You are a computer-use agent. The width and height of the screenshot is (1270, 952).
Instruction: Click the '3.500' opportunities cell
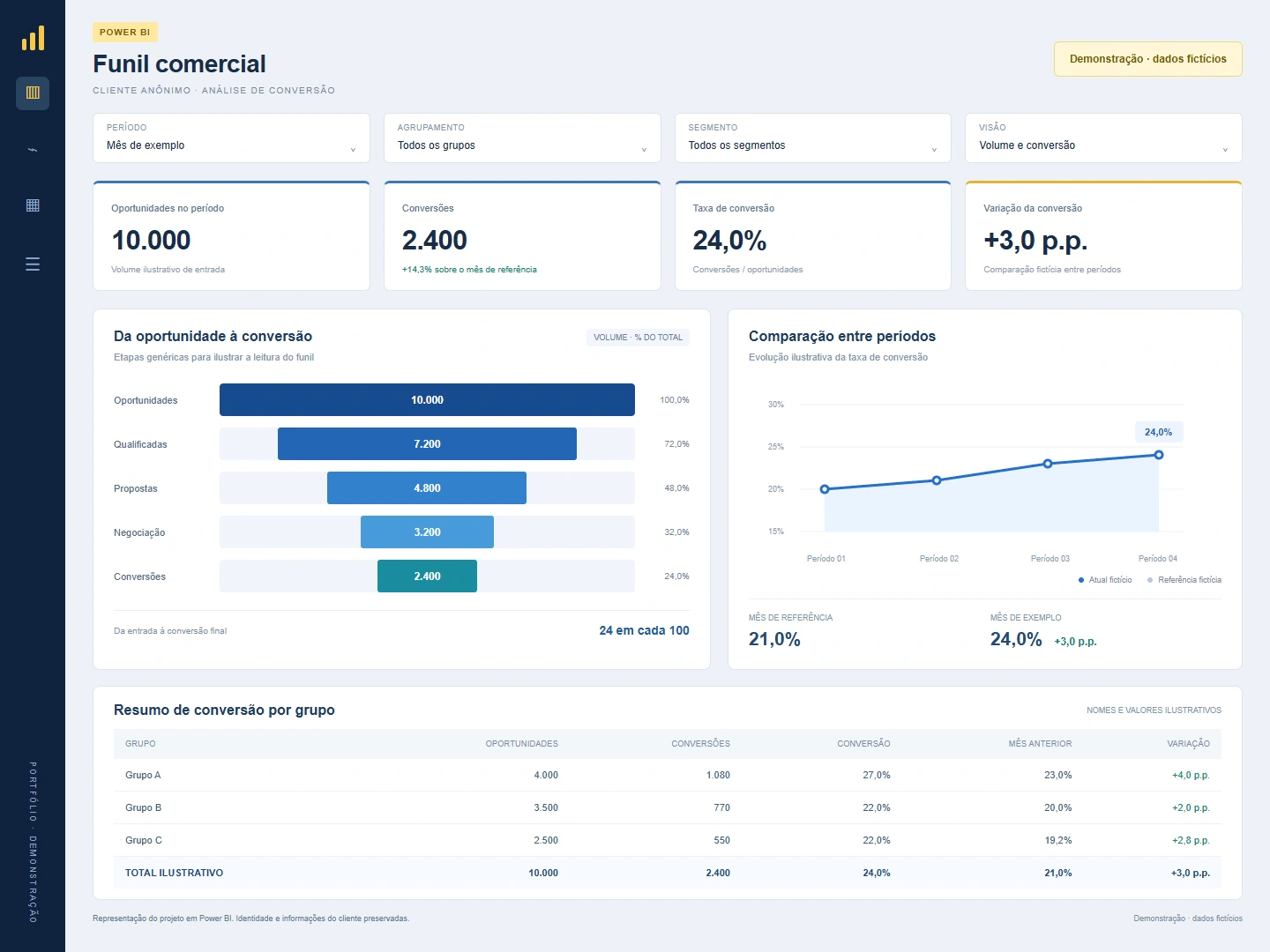tap(546, 808)
